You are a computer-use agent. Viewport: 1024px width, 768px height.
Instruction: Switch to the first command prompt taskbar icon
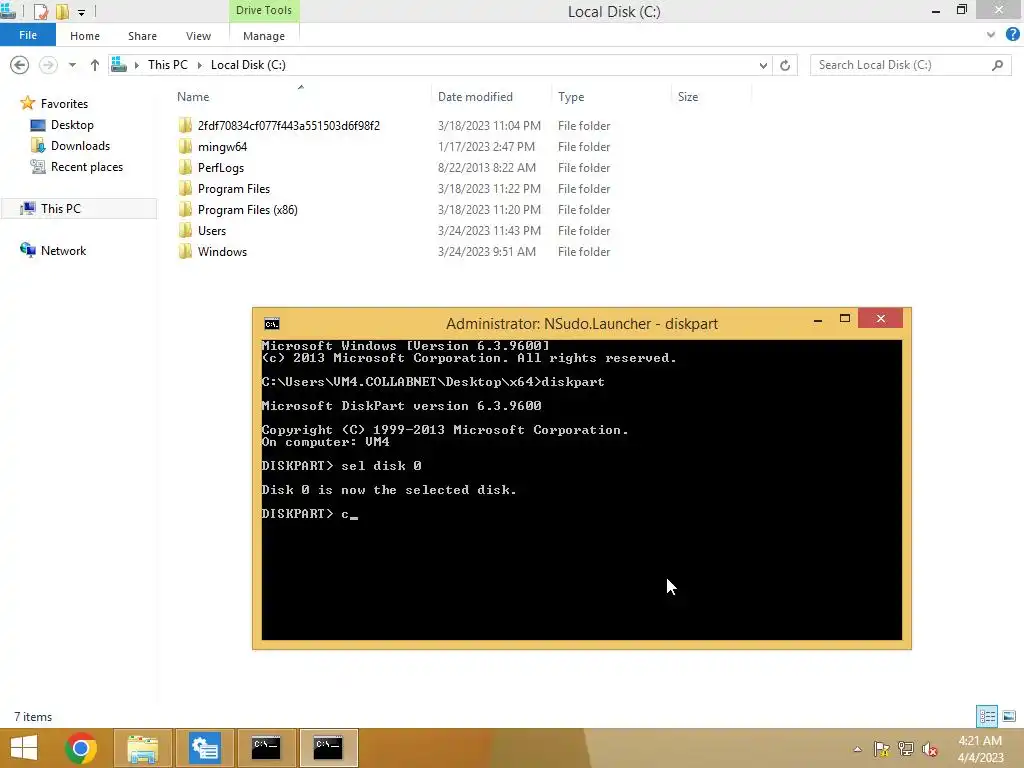coord(266,748)
